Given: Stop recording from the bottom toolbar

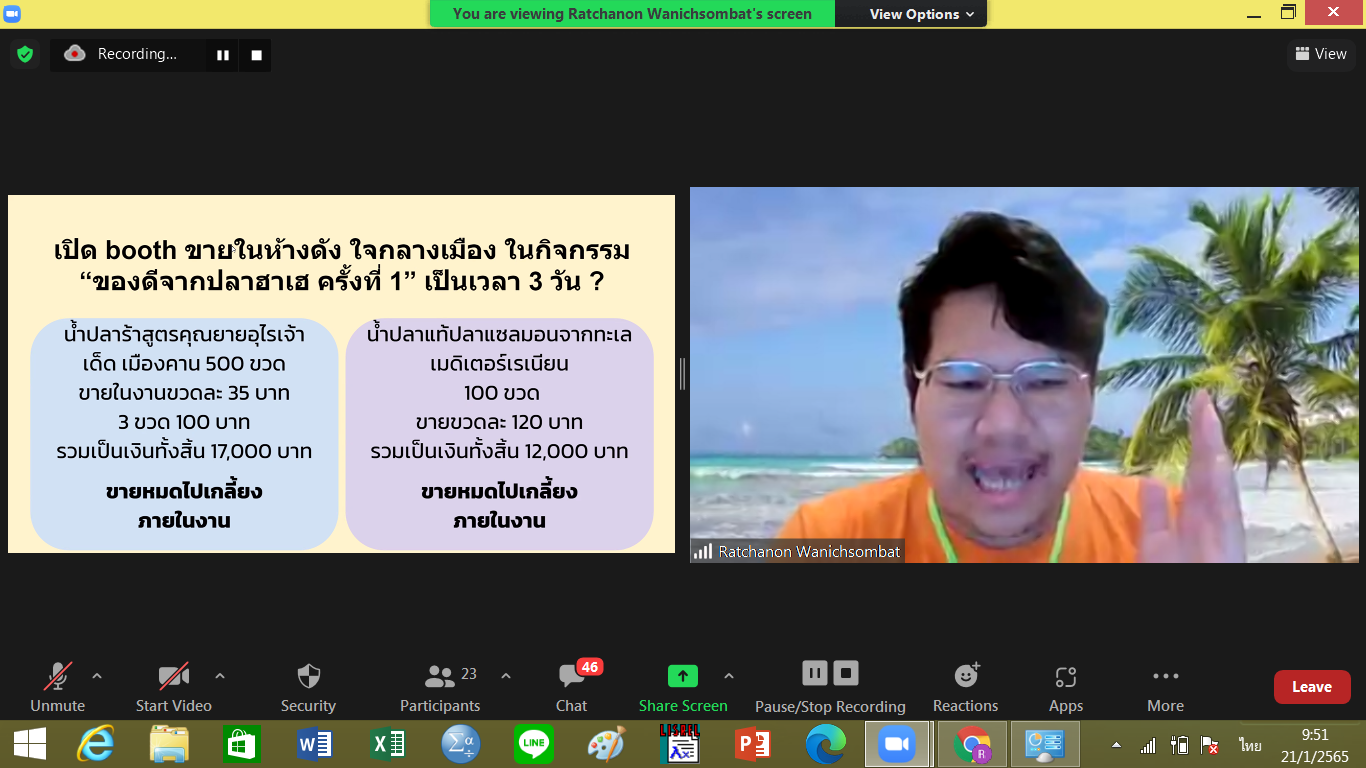Looking at the screenshot, I should [846, 673].
